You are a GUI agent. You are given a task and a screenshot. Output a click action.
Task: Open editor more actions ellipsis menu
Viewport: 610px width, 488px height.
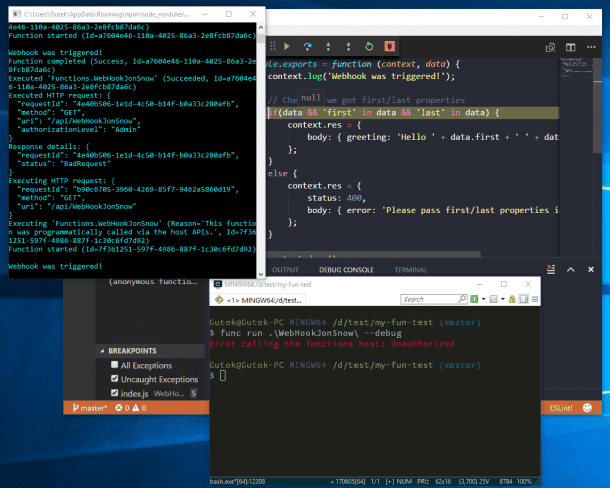tap(591, 47)
